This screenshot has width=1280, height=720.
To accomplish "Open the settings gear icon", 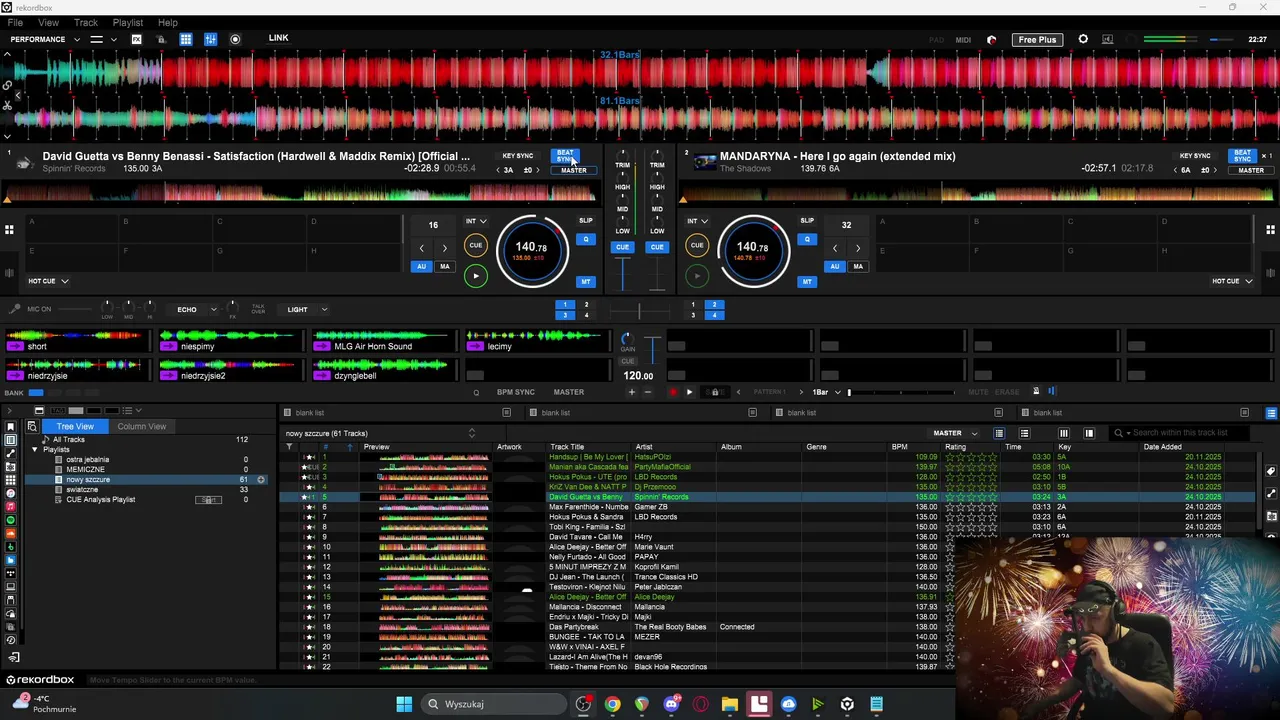I will (x=1083, y=39).
